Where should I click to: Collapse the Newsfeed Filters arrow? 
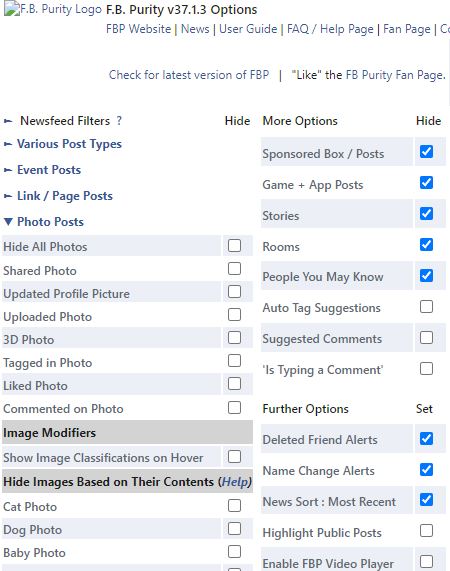click(x=8, y=121)
